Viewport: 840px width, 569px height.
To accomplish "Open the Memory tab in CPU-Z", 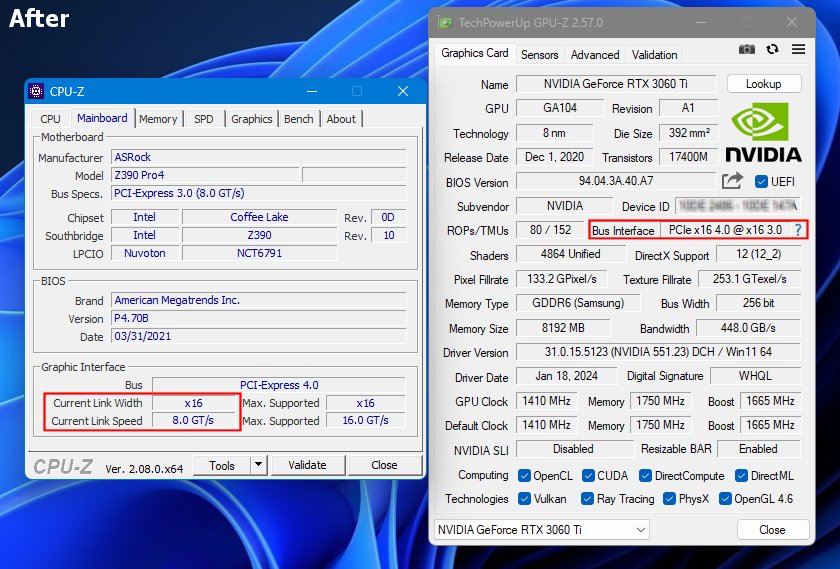I will pos(158,119).
